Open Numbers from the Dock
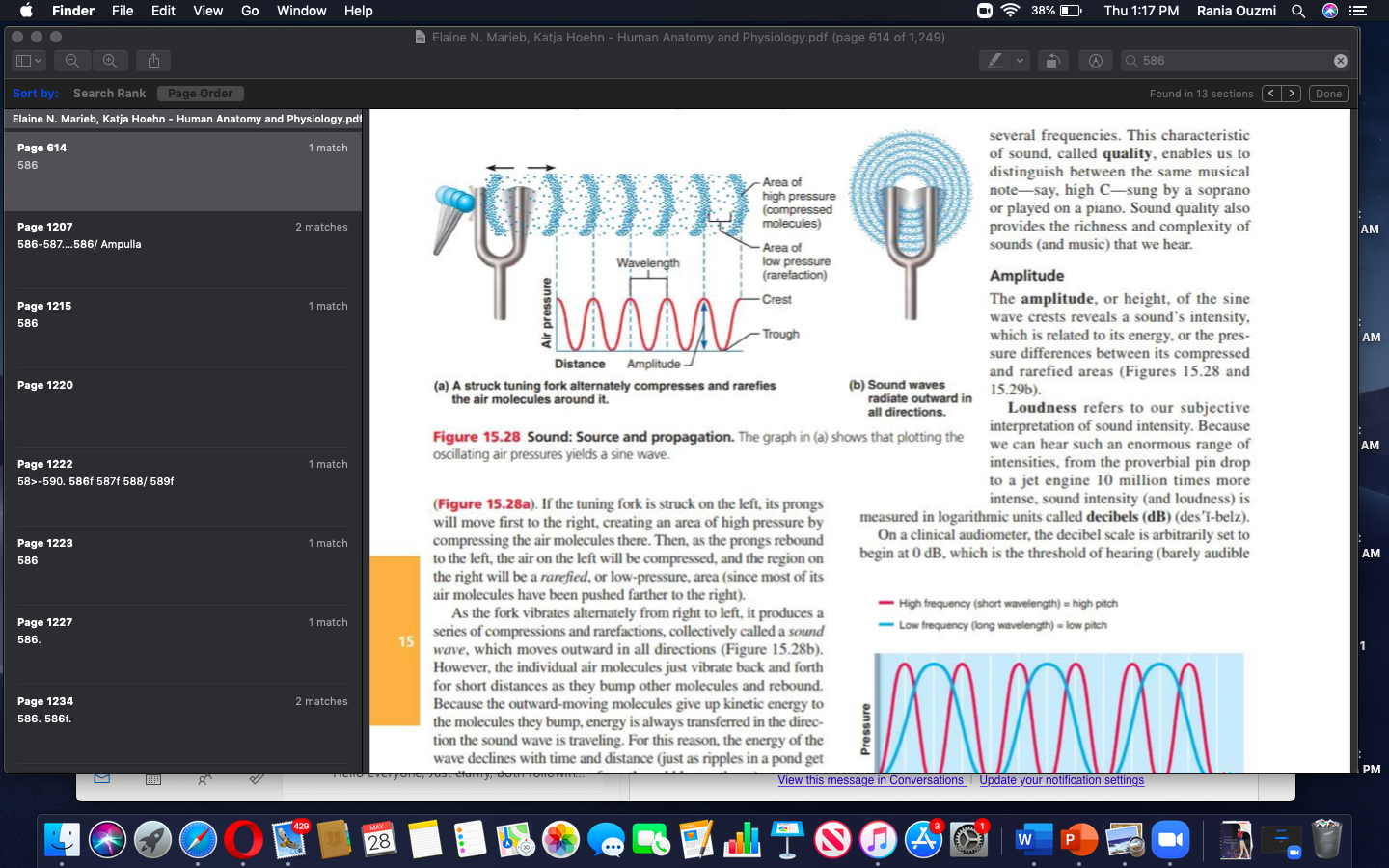Image resolution: width=1389 pixels, height=868 pixels. pos(742,840)
